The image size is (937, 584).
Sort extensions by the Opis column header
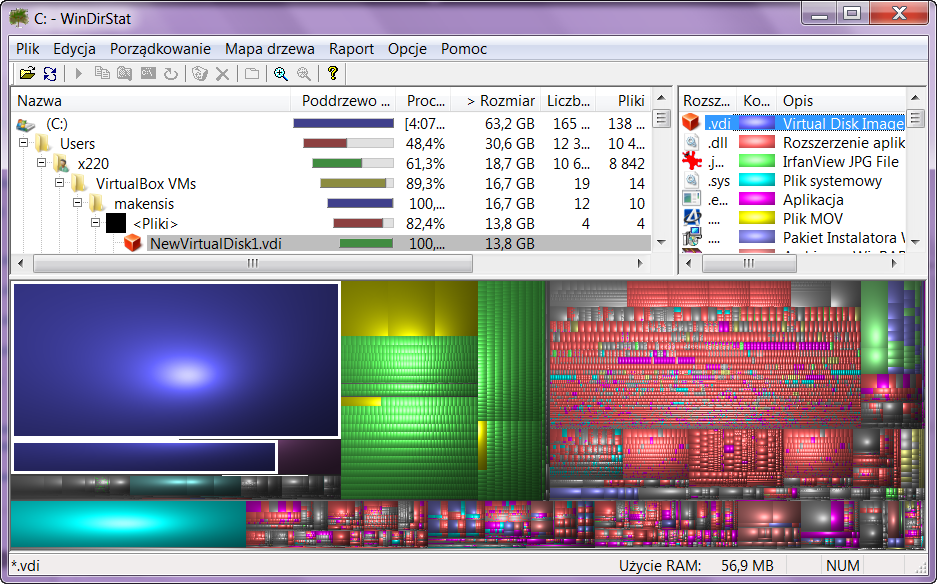tap(841, 100)
